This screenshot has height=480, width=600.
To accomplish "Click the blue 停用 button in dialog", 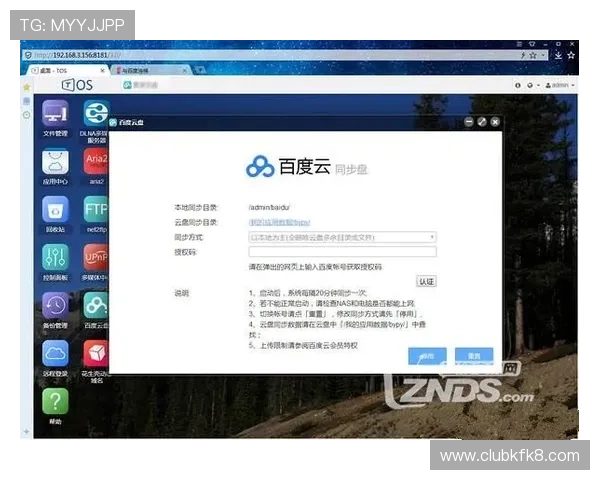I will click(x=427, y=356).
